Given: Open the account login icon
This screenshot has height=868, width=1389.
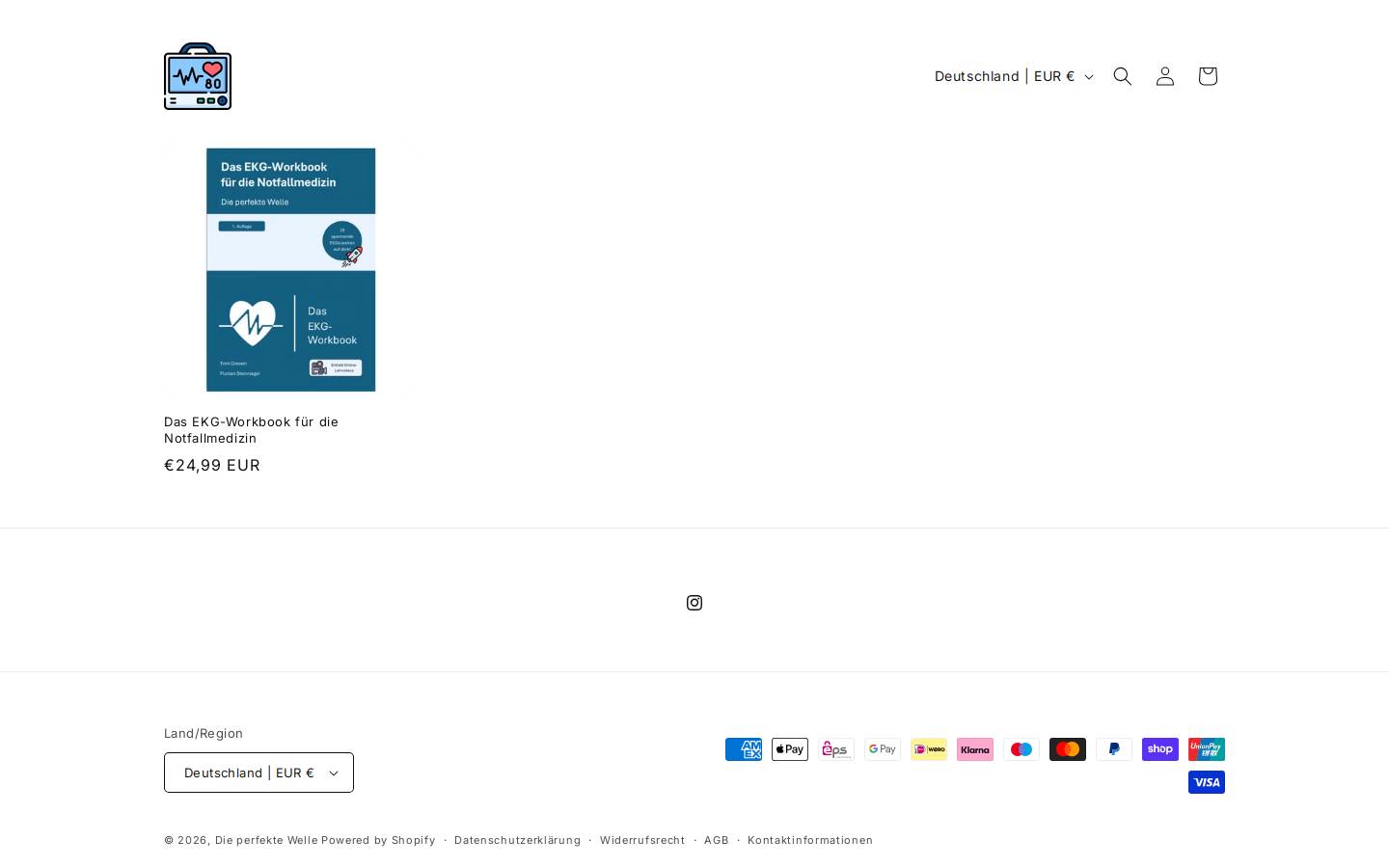Looking at the screenshot, I should (1165, 76).
